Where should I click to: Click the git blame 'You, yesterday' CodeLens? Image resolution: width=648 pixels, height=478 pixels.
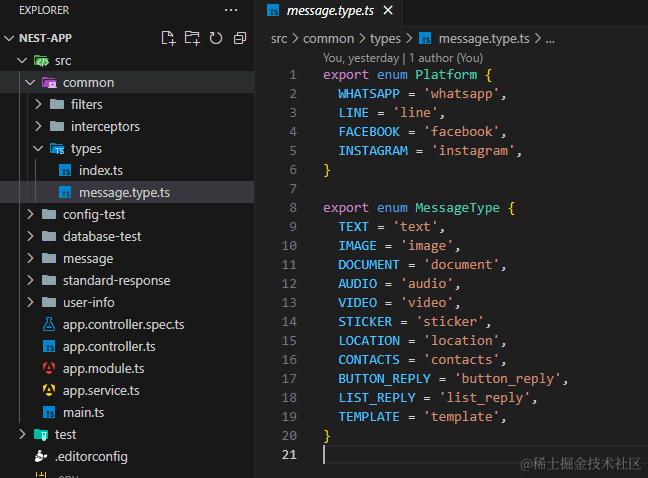pos(361,58)
